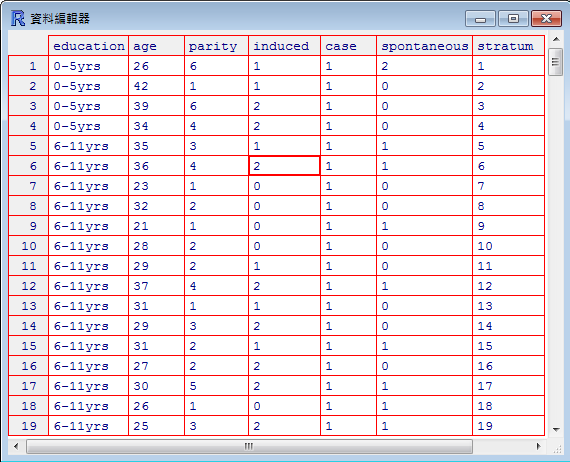Screen dimensions: 570x462
Task: Click row number 19 header
Action: pos(28,426)
